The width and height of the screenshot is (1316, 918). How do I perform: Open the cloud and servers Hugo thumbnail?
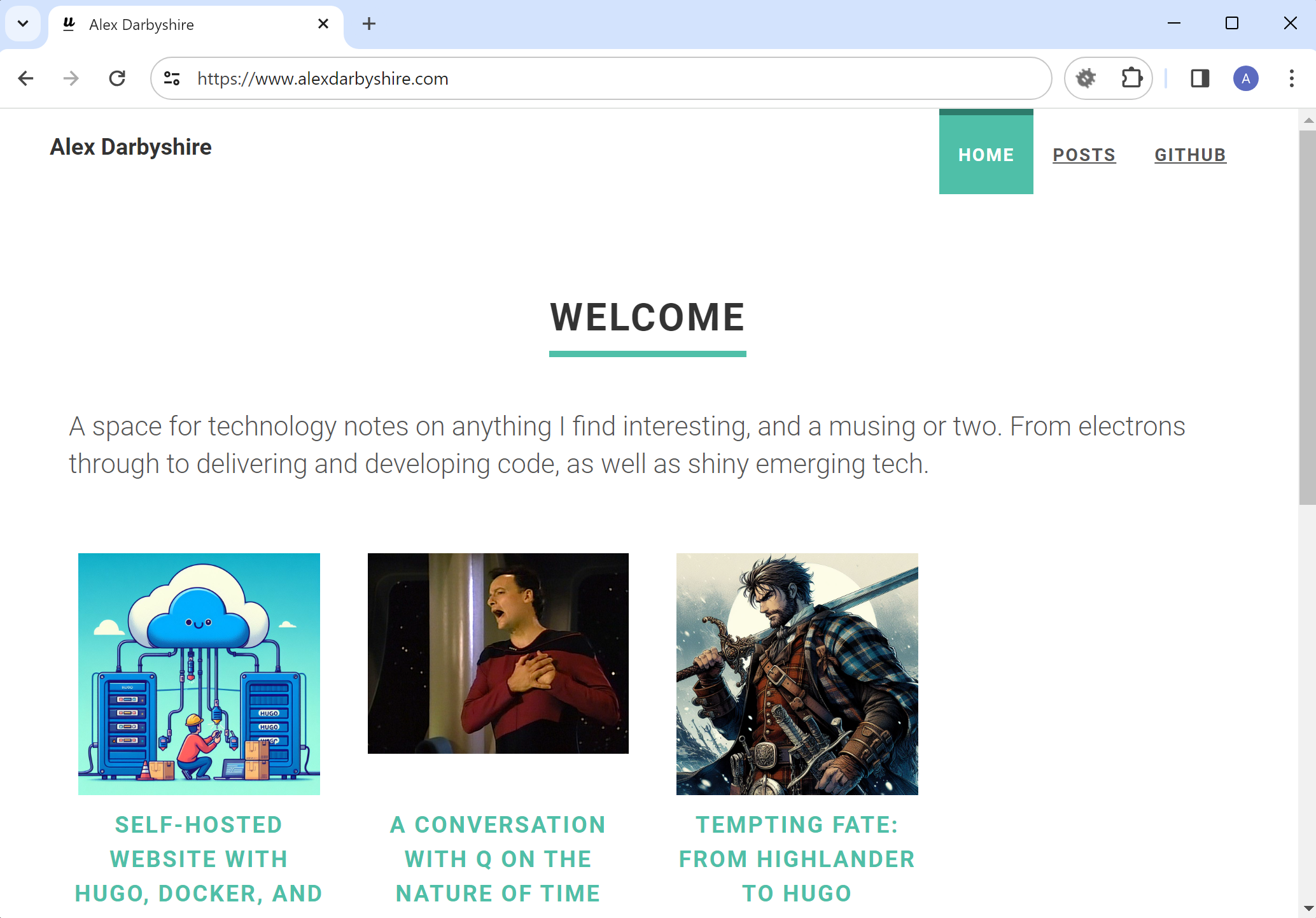click(x=199, y=674)
